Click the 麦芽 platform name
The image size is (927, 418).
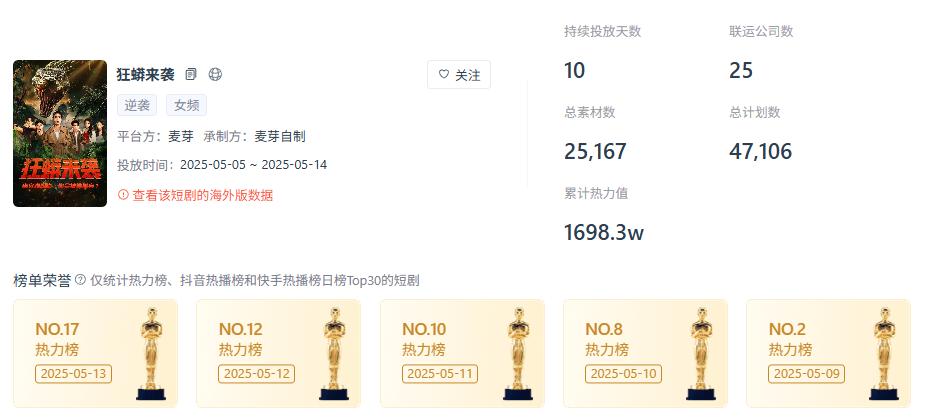pyautogui.click(x=181, y=137)
